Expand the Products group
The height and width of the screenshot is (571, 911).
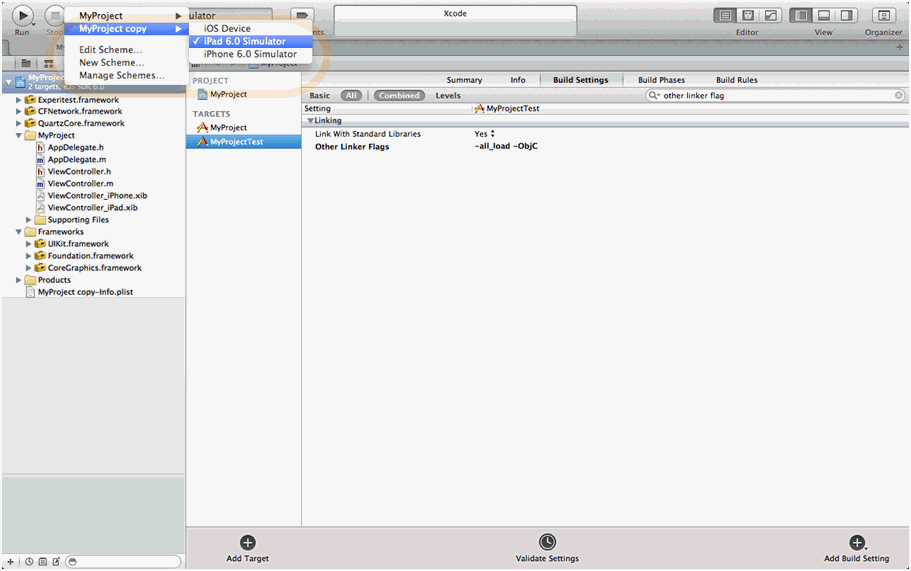(x=19, y=280)
